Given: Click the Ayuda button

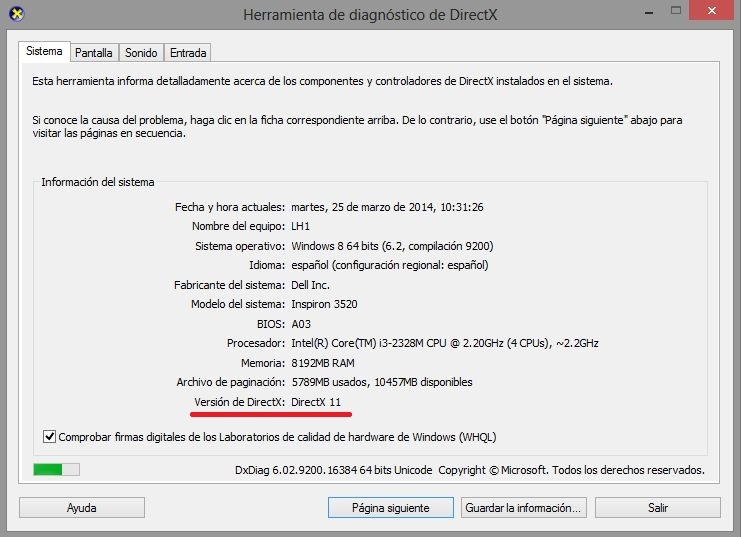Looking at the screenshot, I should tap(82, 508).
